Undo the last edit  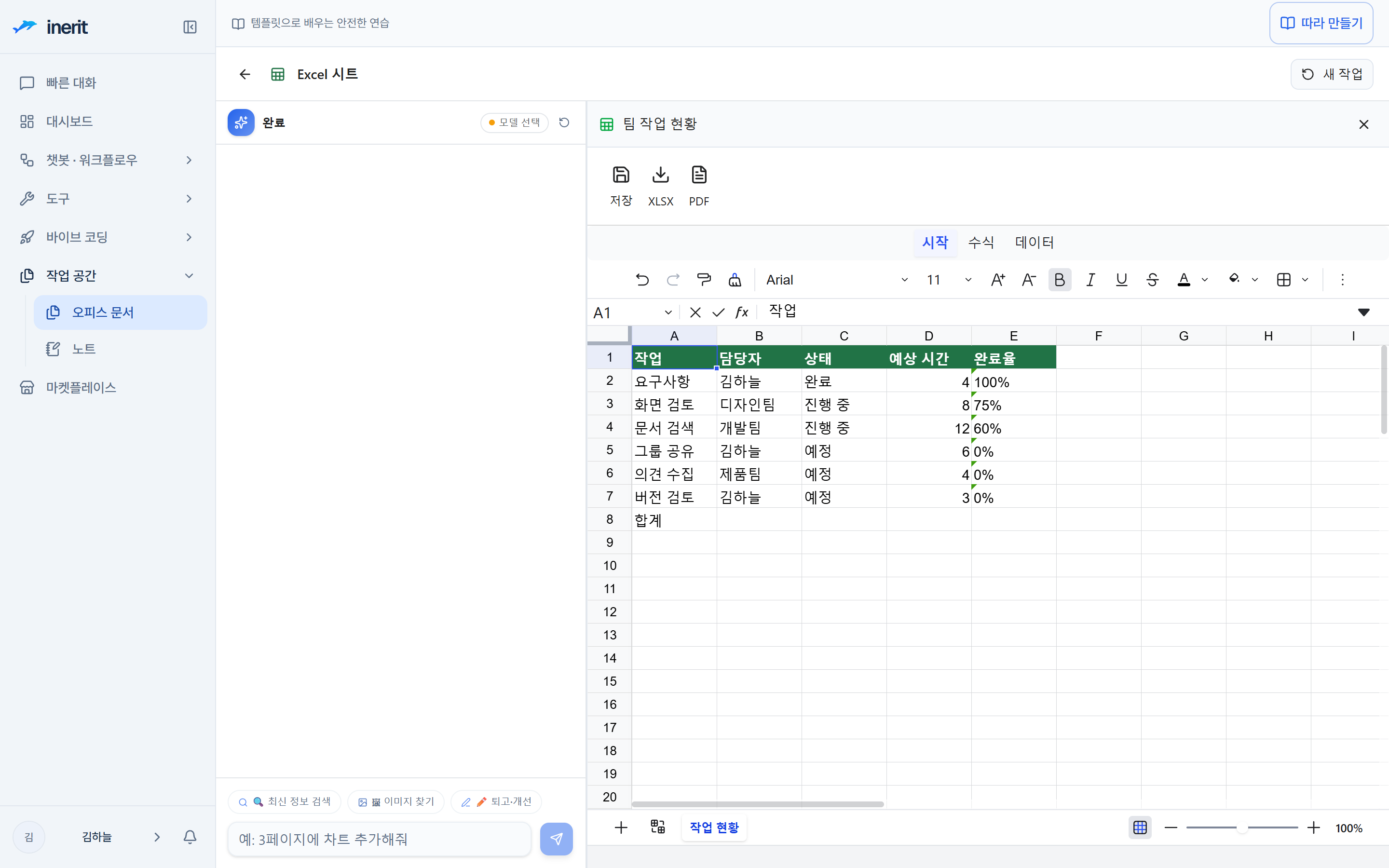click(642, 280)
